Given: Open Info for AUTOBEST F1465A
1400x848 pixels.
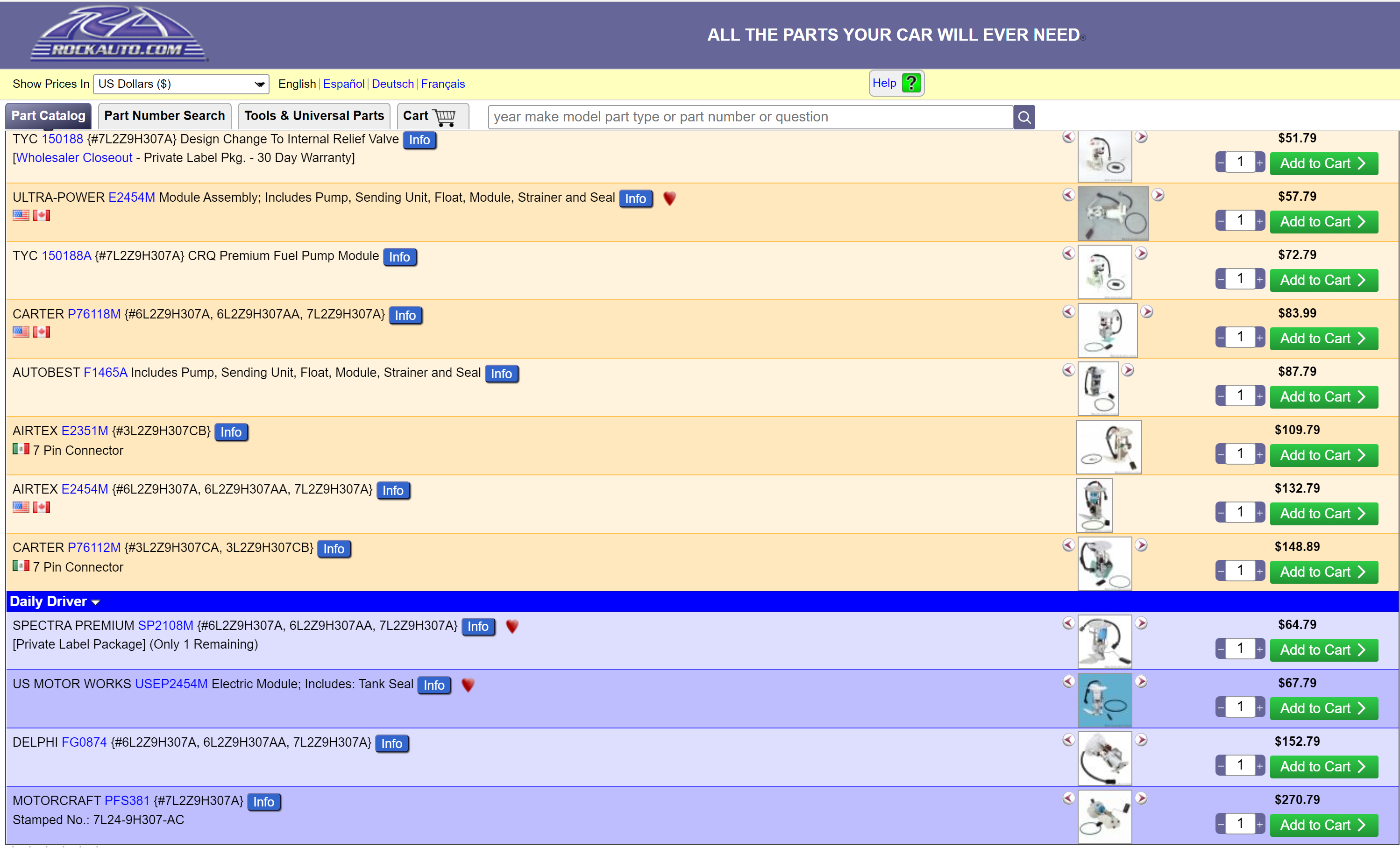Looking at the screenshot, I should pos(502,373).
